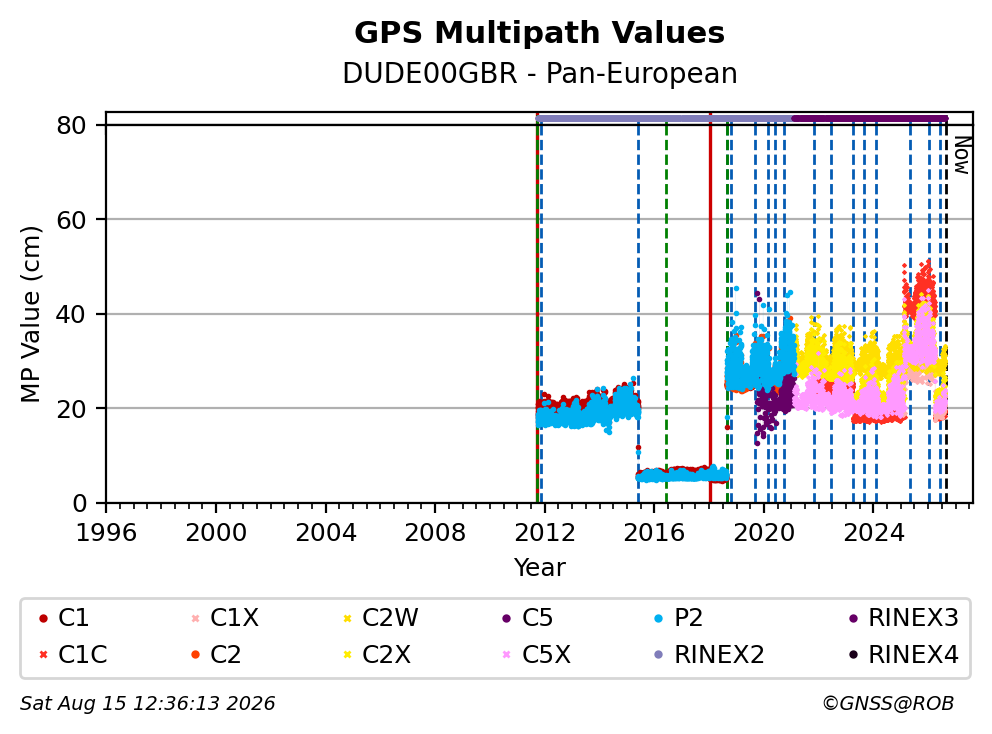
Task: Click the C1C legend entry
Action: (x=73, y=655)
